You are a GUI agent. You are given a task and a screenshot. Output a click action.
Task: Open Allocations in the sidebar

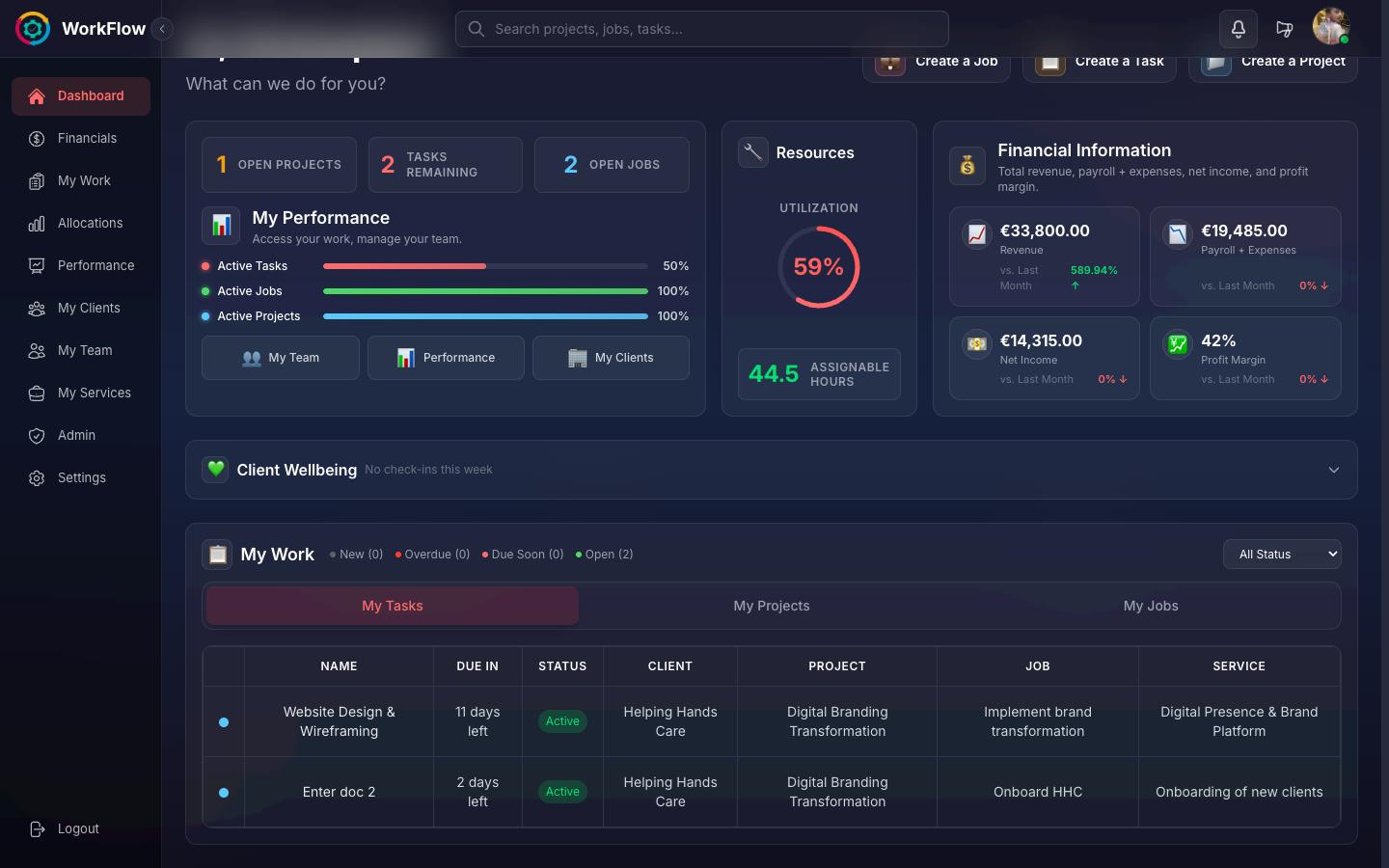coord(90,224)
